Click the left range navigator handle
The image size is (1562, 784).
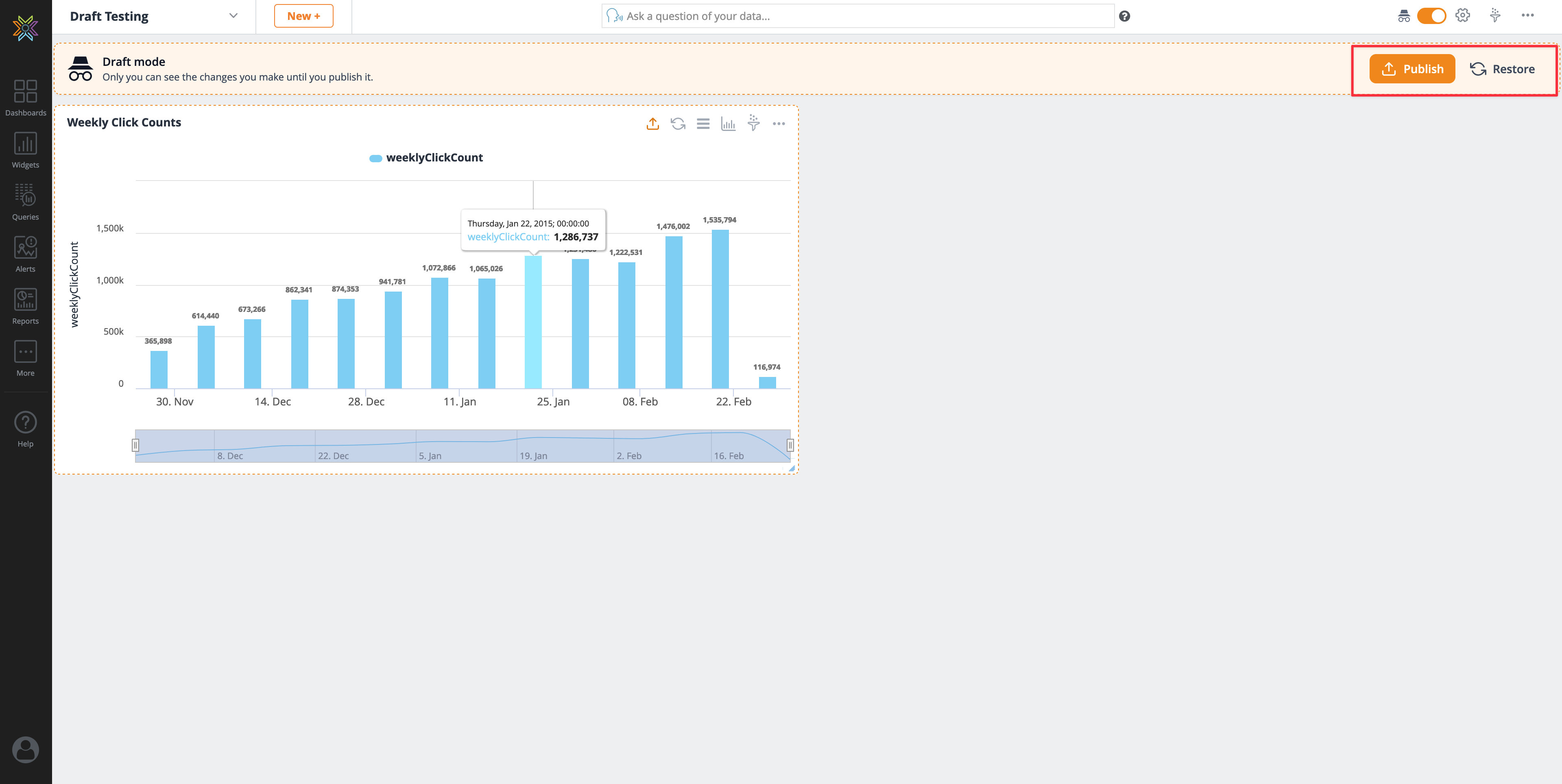point(135,446)
